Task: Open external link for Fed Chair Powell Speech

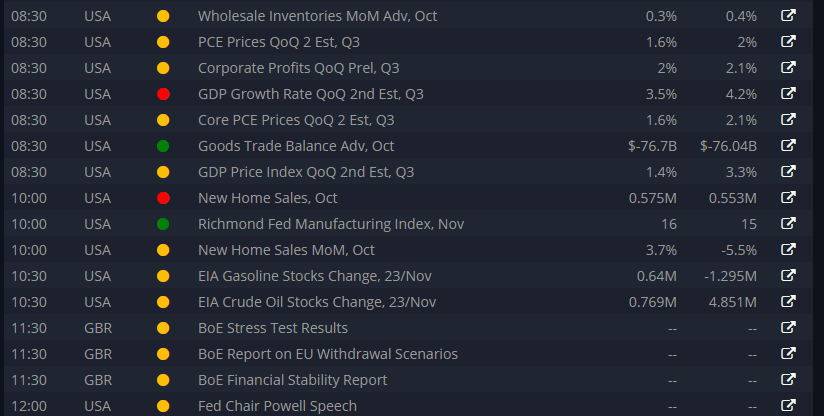Action: coord(788,405)
